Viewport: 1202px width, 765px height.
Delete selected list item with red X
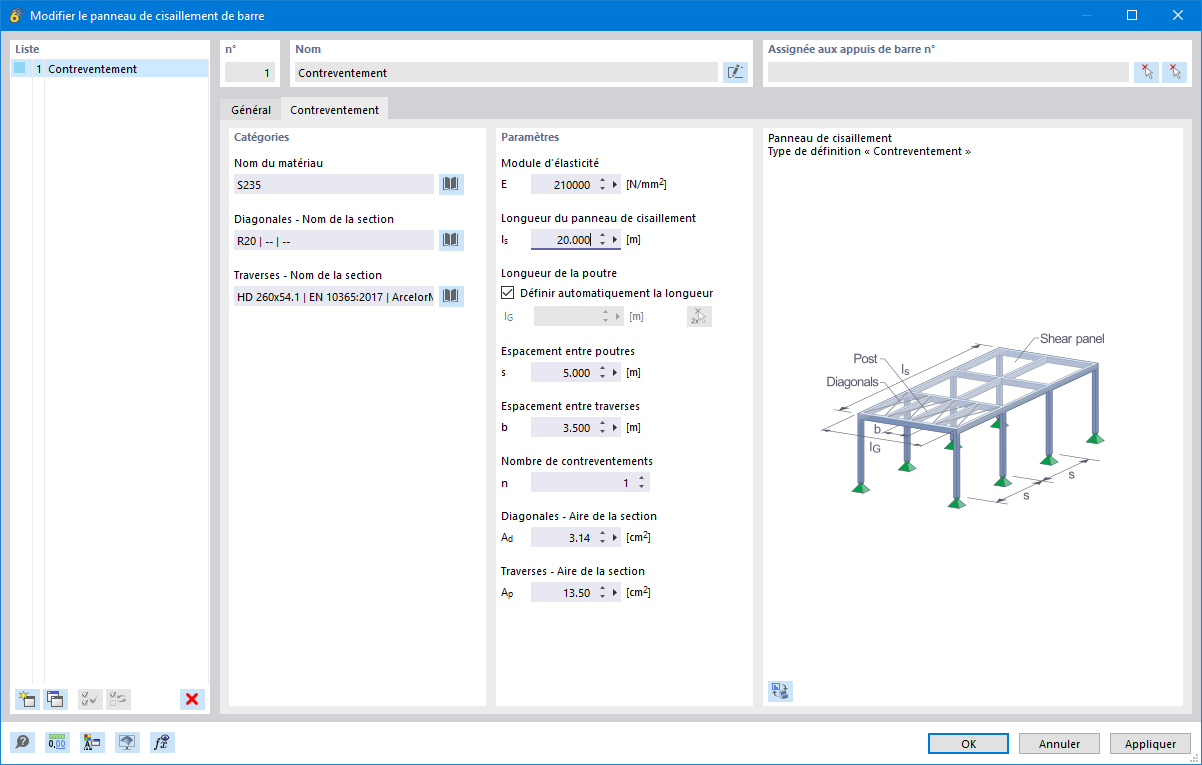[192, 699]
